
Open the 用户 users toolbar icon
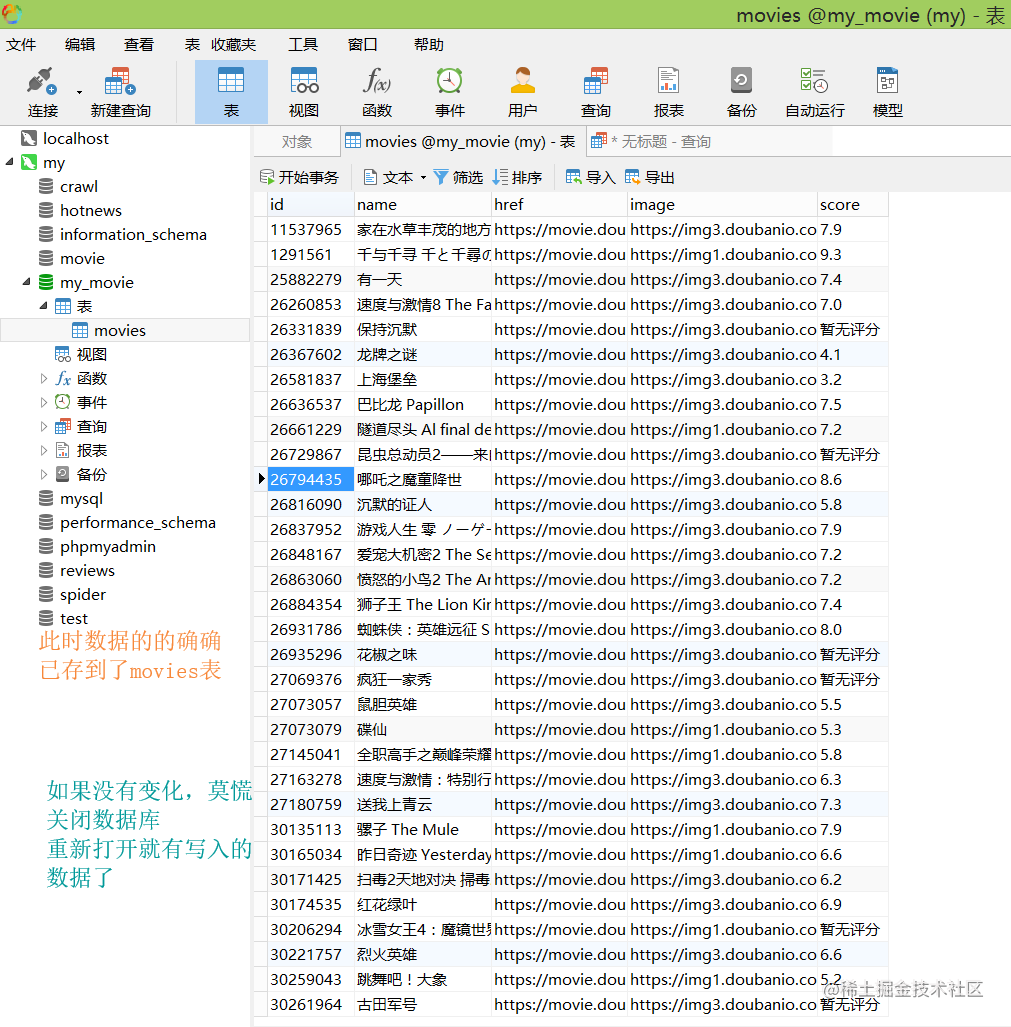coord(523,92)
